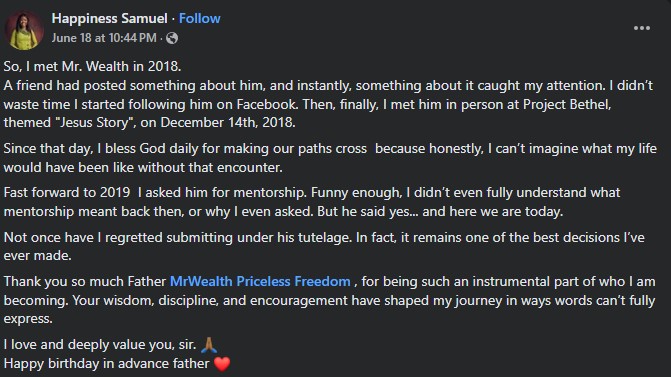The height and width of the screenshot is (377, 671).
Task: Click the line starting 'mentorship meant back then'
Action: 283,211
